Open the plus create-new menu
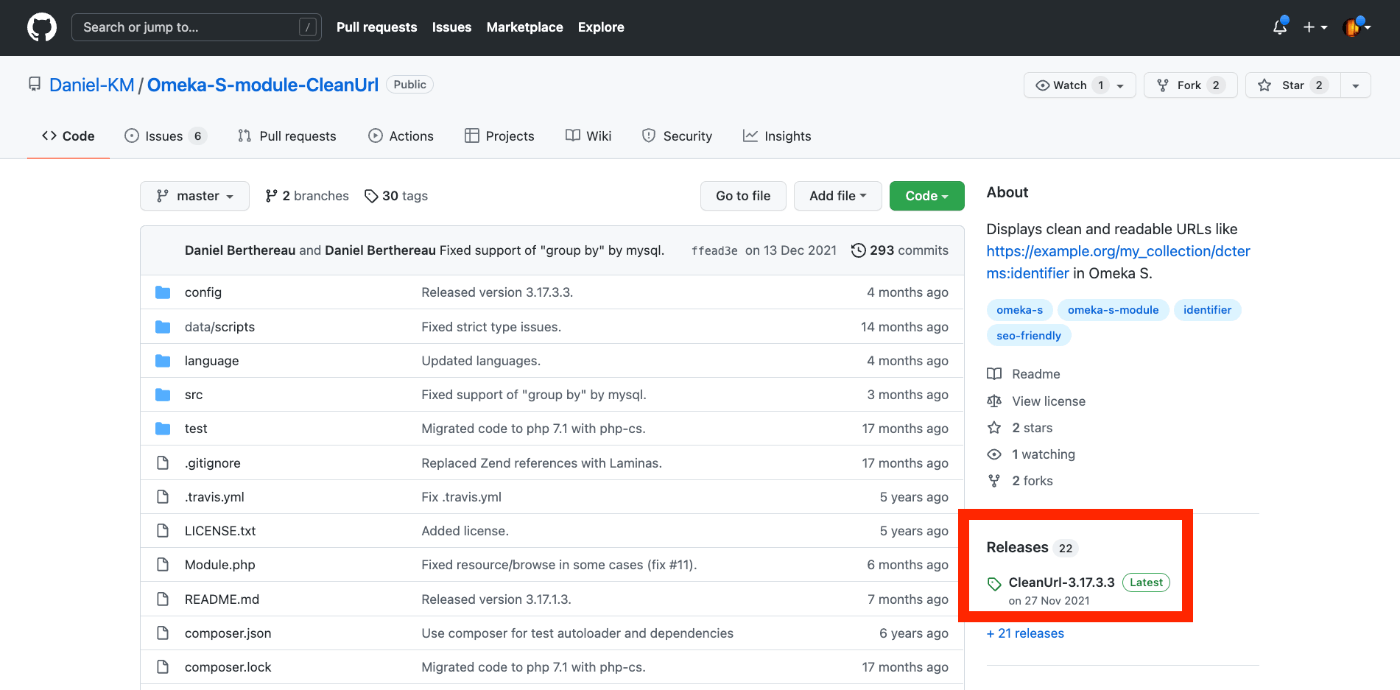 [1315, 28]
